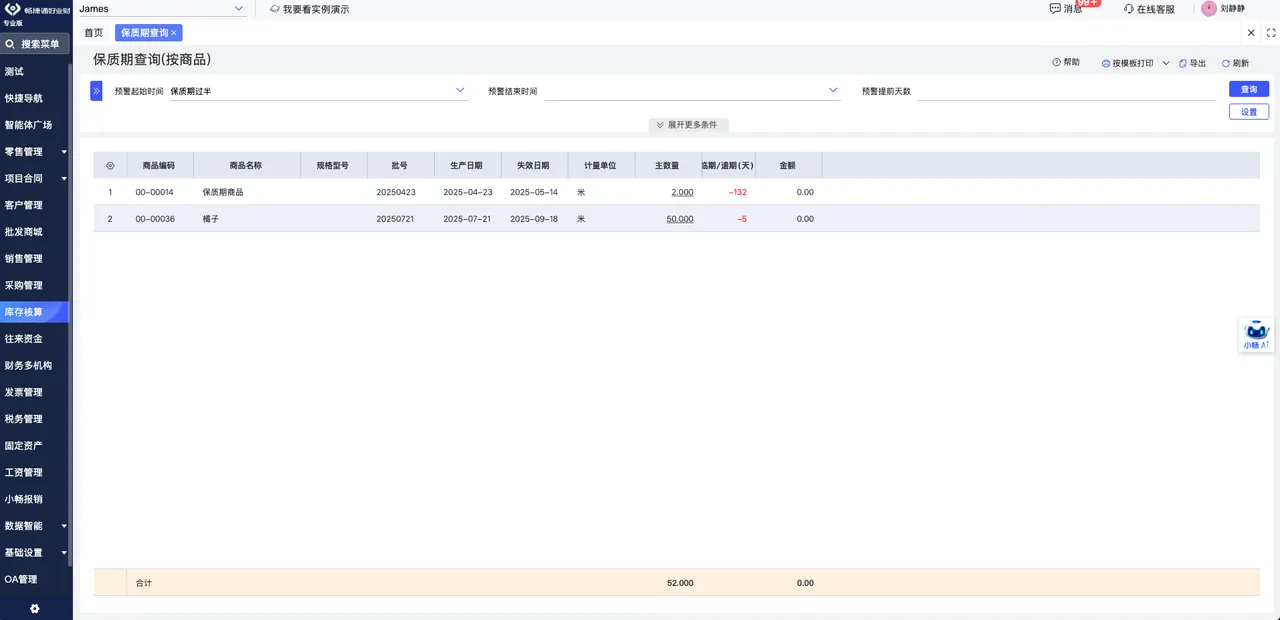Click the 设置 settings button
The height and width of the screenshot is (620, 1280).
(x=1249, y=112)
